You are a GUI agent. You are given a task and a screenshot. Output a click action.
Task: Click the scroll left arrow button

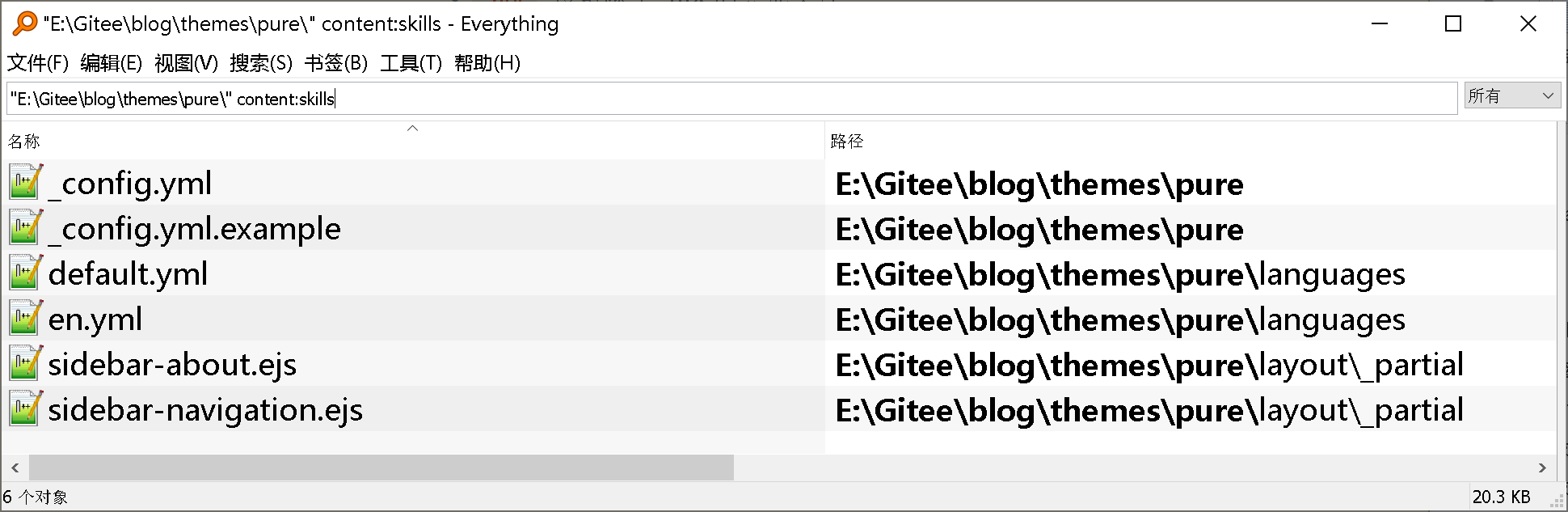coord(15,468)
